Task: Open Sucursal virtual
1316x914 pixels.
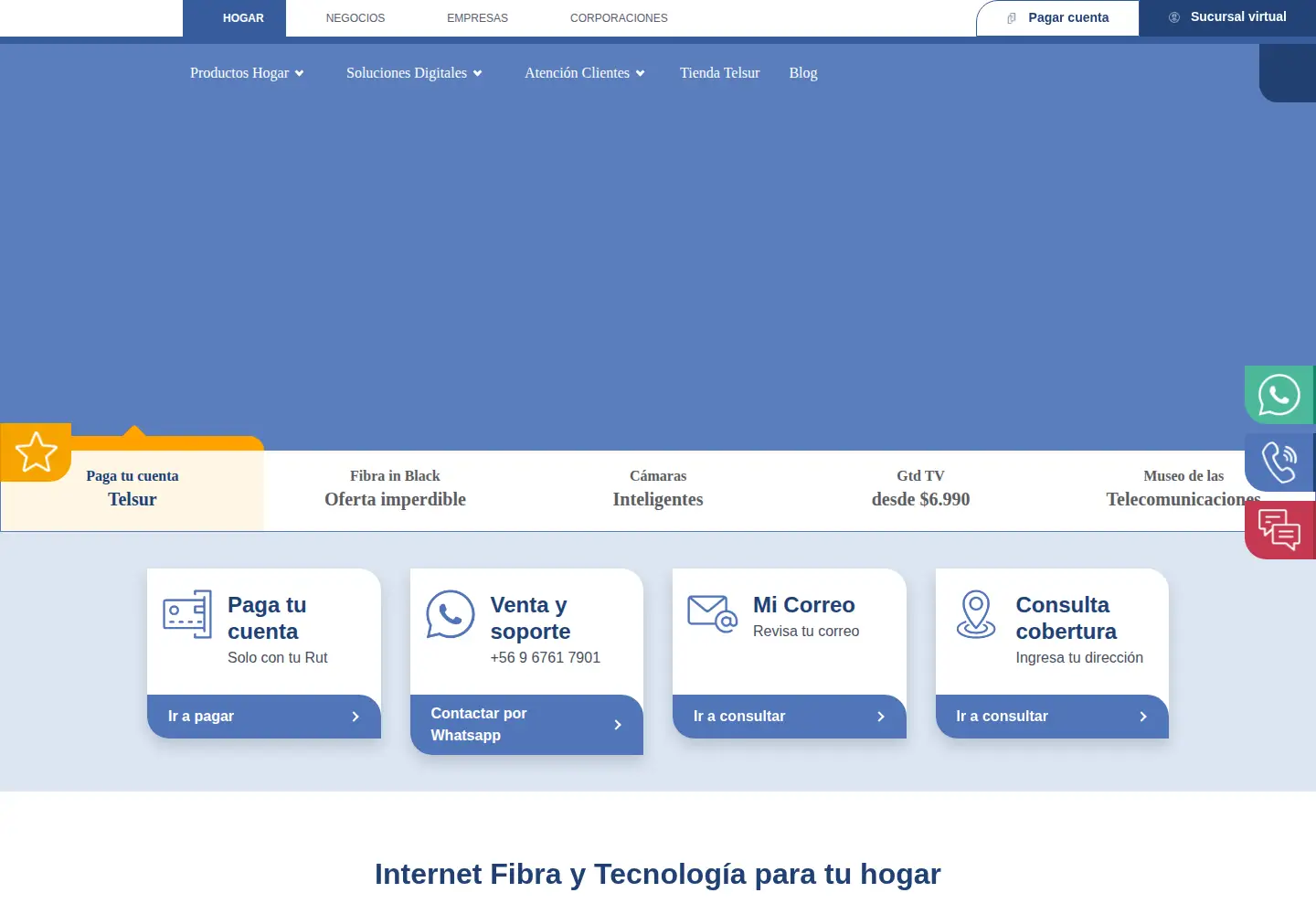Action: point(1227,17)
